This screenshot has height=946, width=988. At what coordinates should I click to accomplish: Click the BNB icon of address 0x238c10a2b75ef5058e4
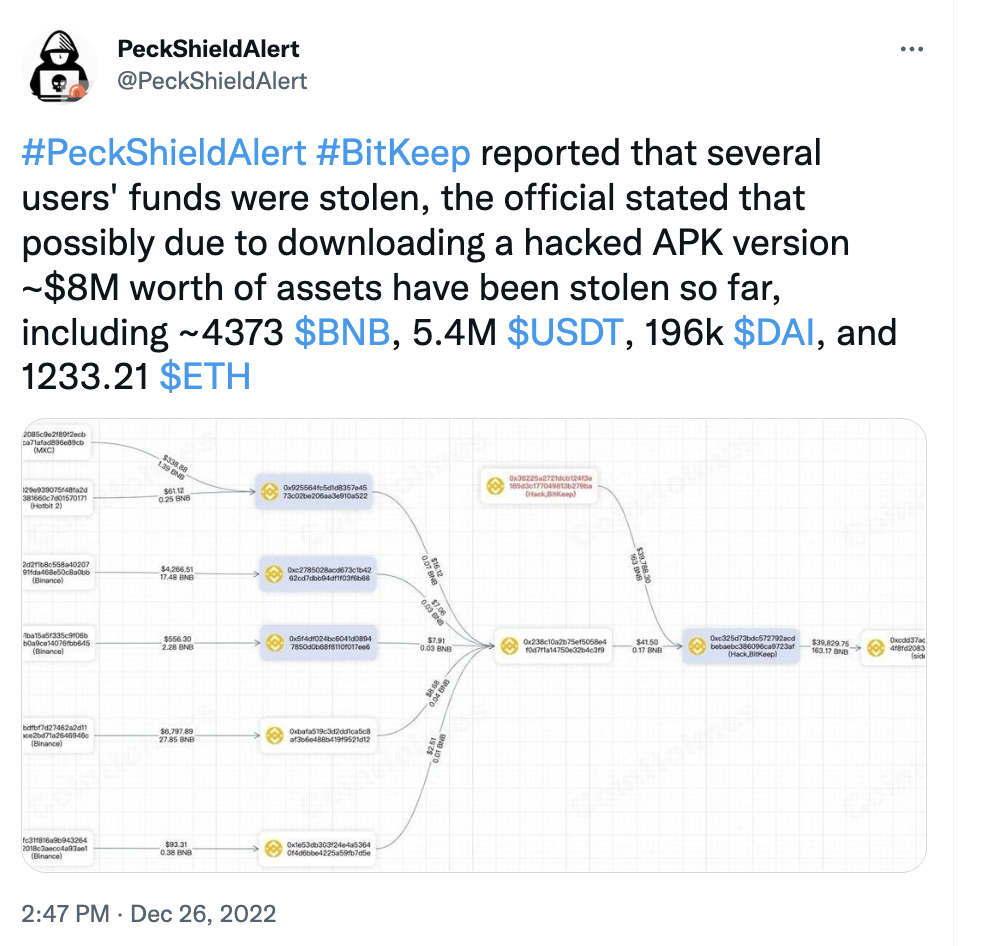509,645
